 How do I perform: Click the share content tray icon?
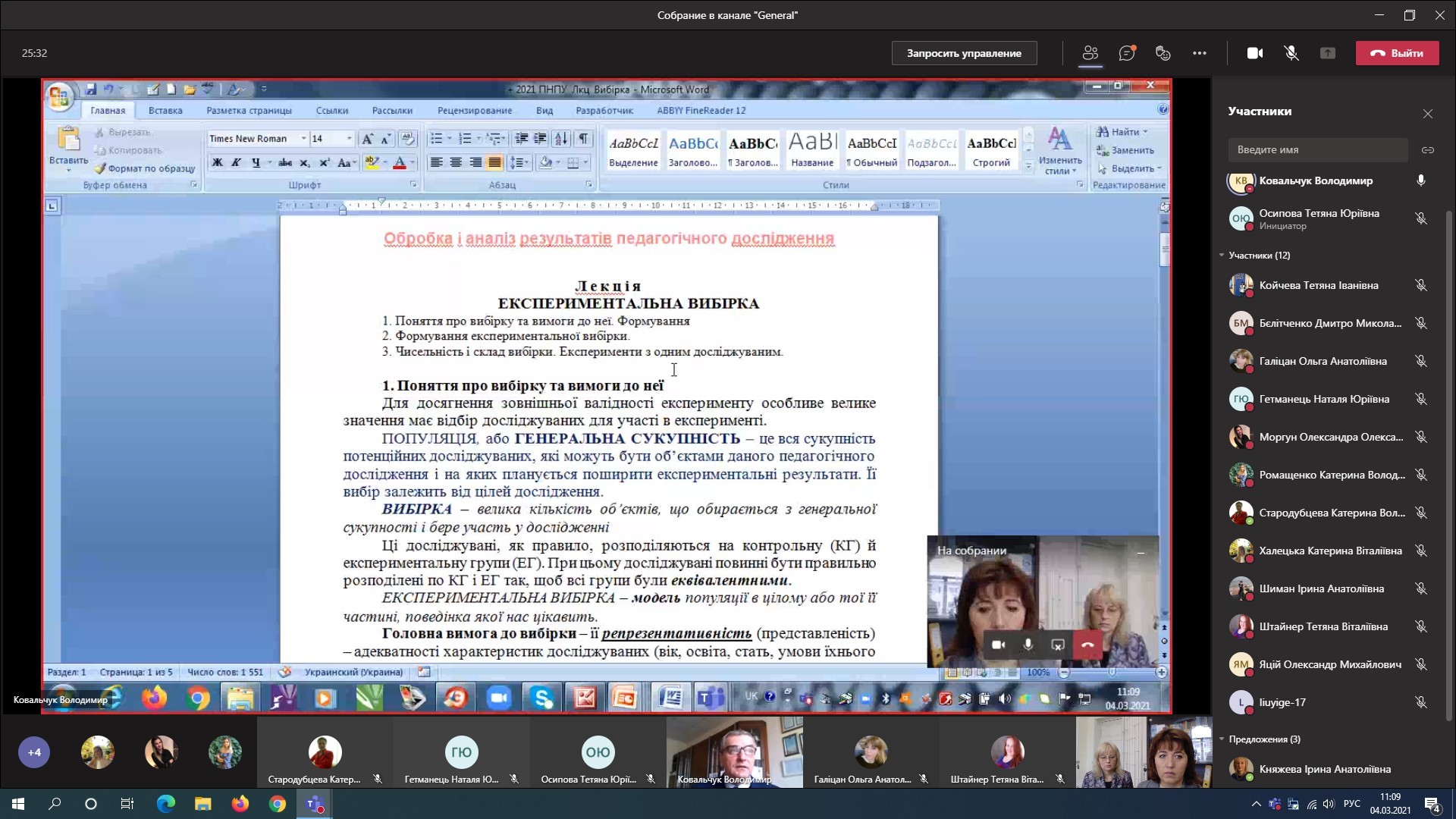point(1327,53)
